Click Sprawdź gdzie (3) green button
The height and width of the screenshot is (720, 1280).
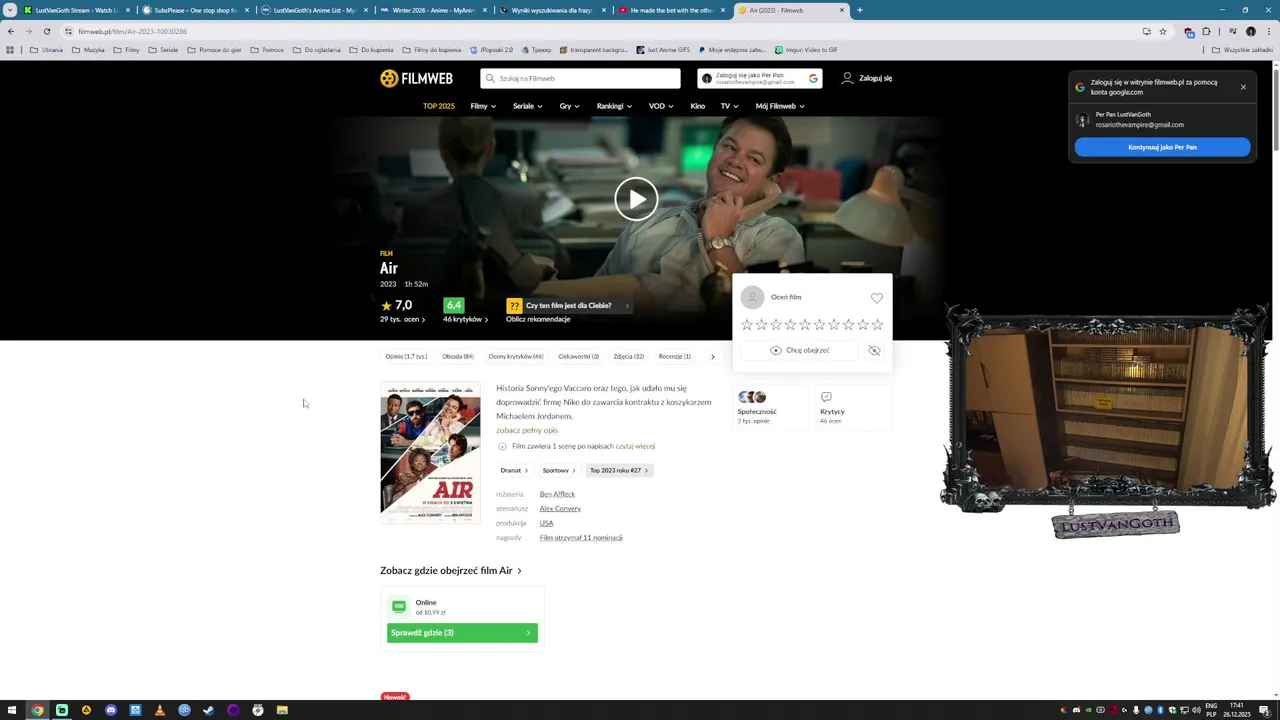pyautogui.click(x=462, y=632)
